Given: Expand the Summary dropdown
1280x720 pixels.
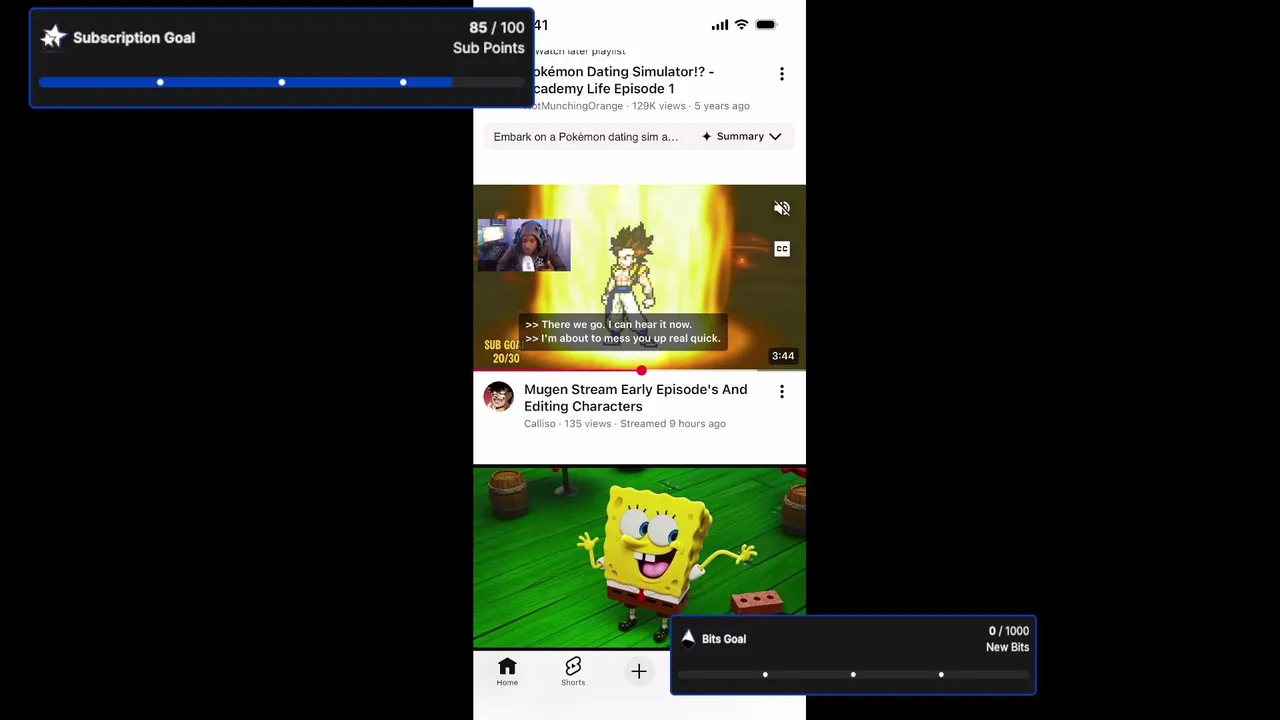Looking at the screenshot, I should (x=741, y=136).
